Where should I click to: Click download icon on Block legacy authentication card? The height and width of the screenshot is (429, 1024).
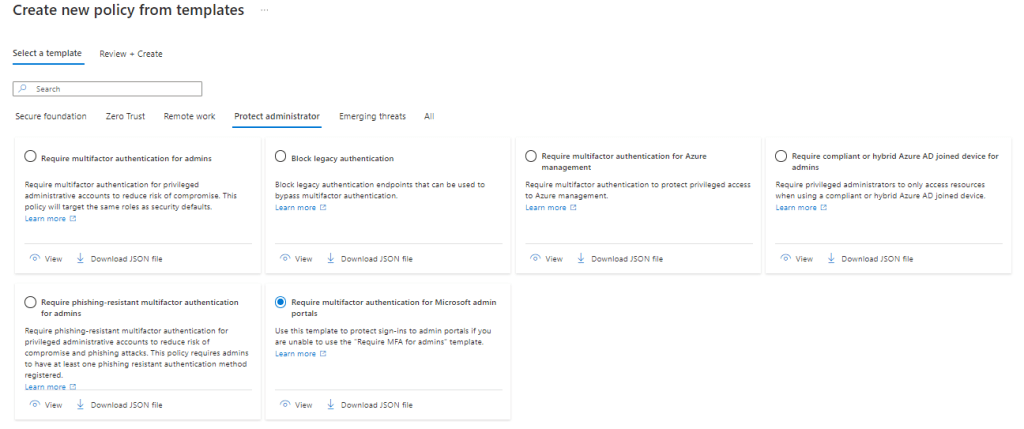331,259
